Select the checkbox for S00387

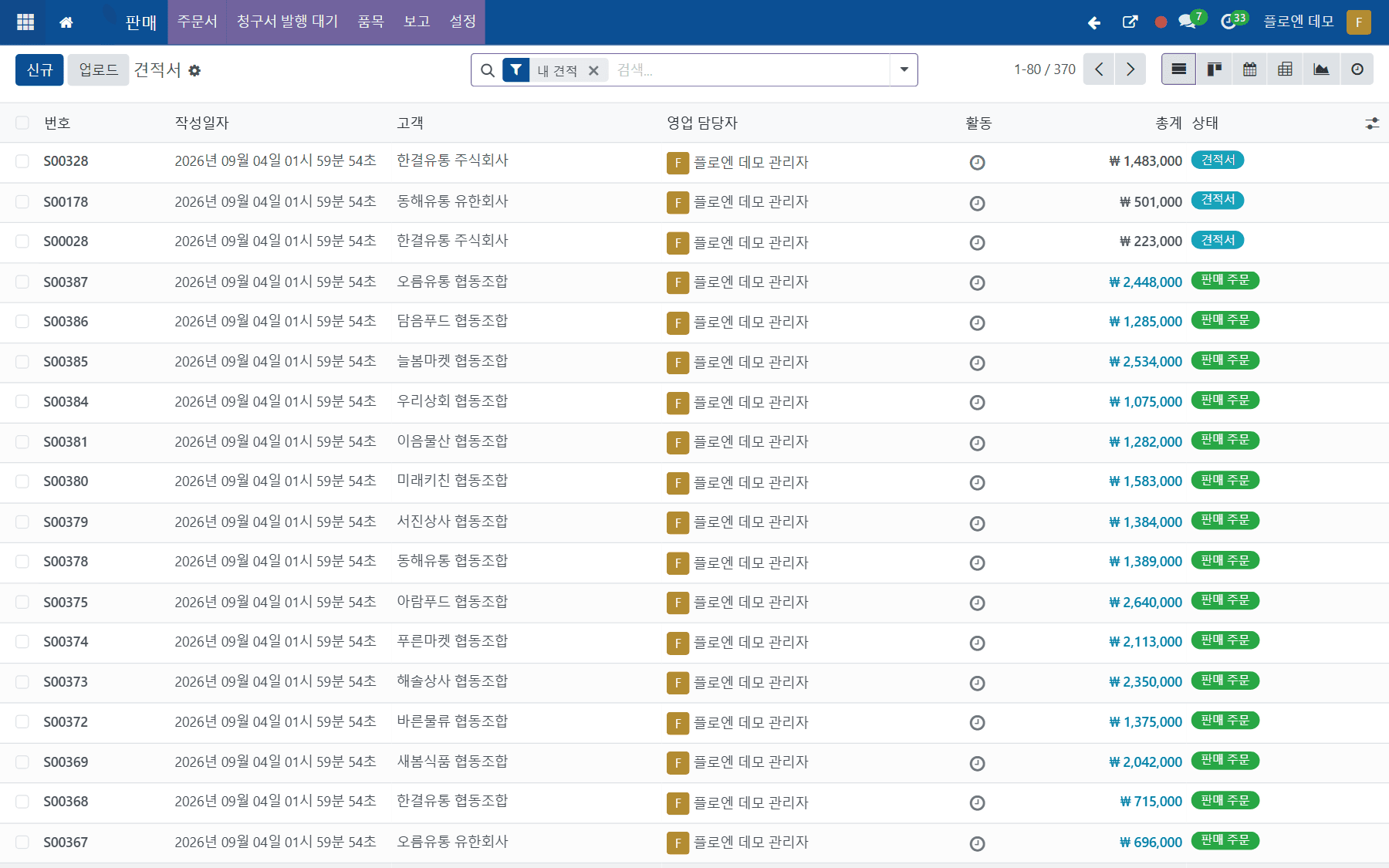22,282
